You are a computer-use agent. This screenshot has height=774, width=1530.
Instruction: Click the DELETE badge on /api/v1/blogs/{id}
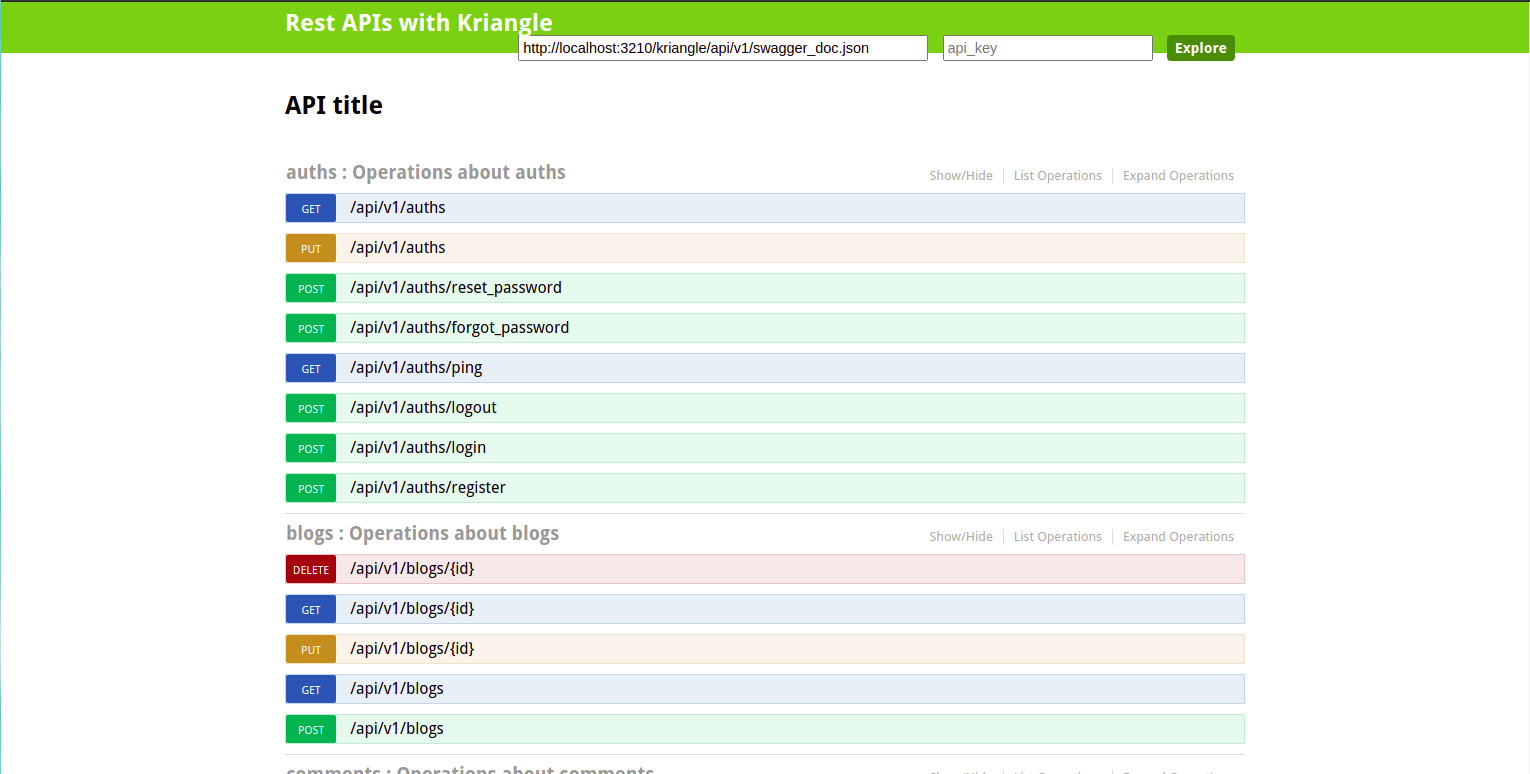click(x=310, y=569)
